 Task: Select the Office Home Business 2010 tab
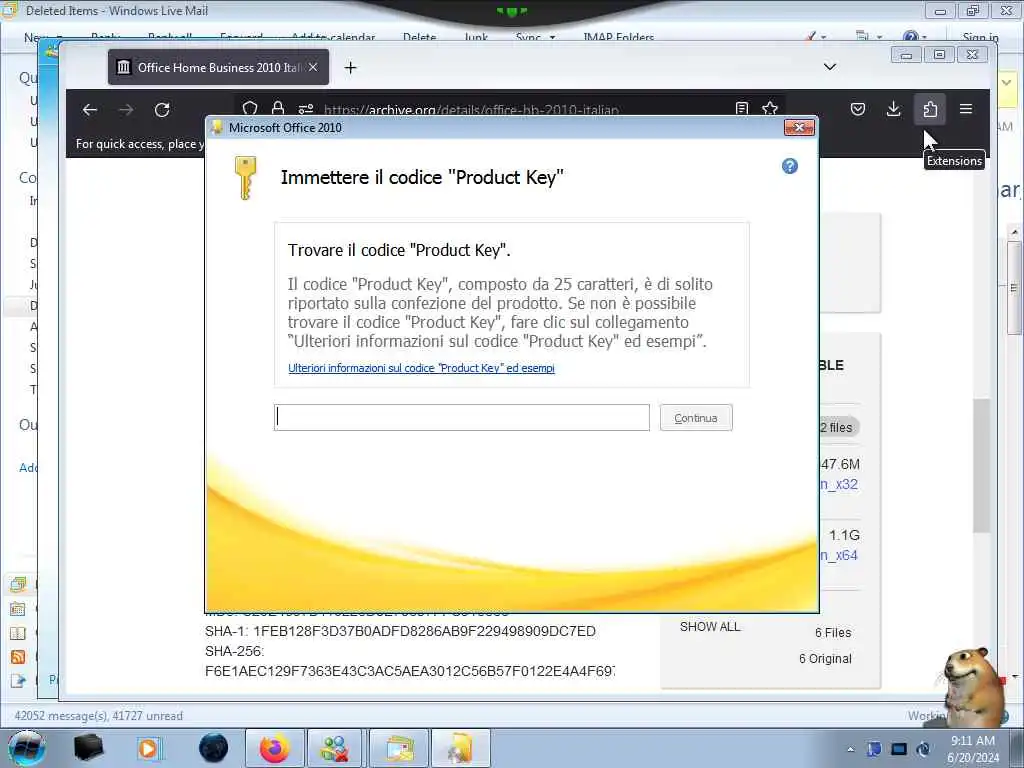(x=218, y=67)
